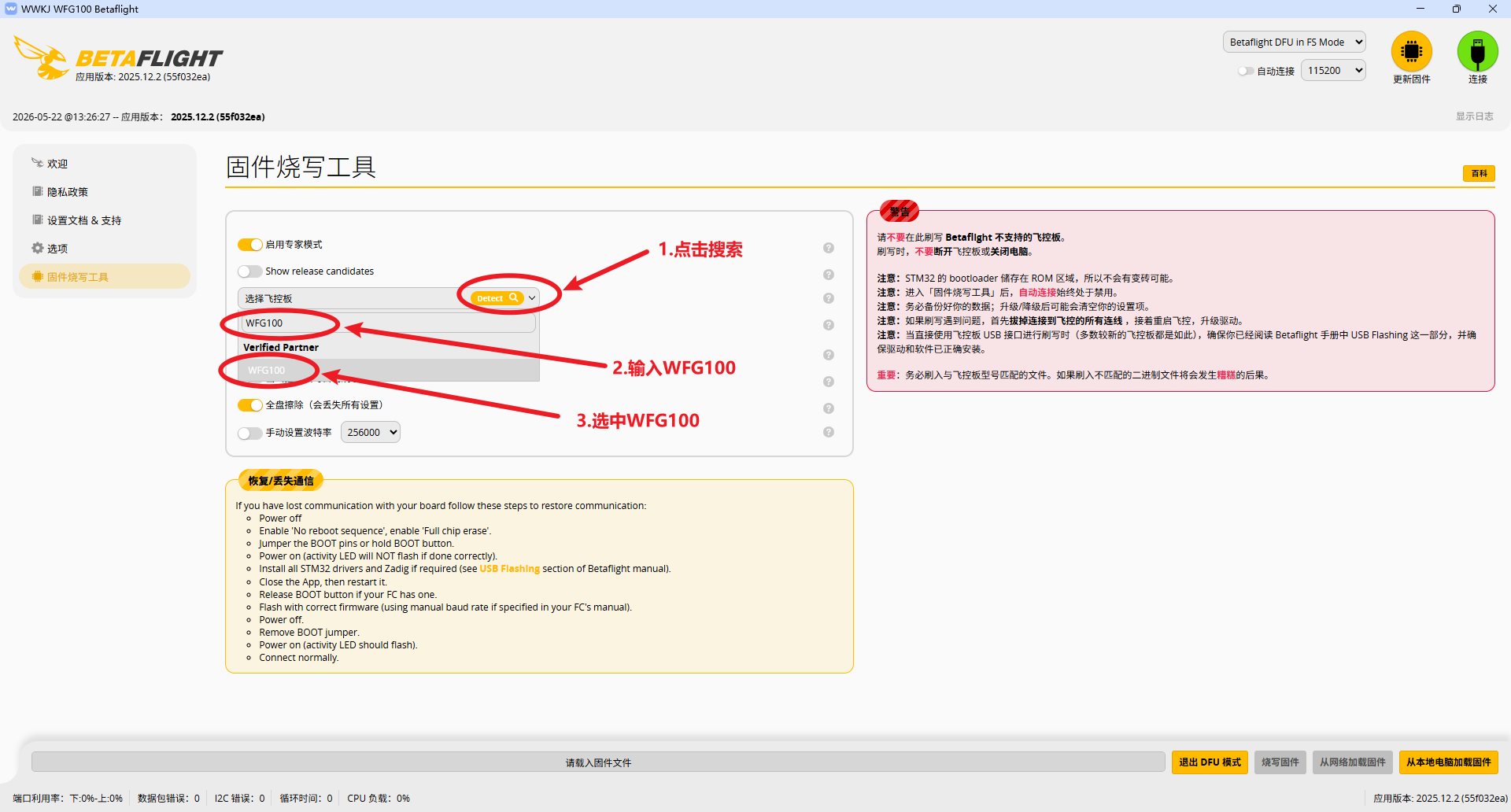The width and height of the screenshot is (1511, 812).
Task: Click the green 连接 USB icon
Action: click(1477, 51)
